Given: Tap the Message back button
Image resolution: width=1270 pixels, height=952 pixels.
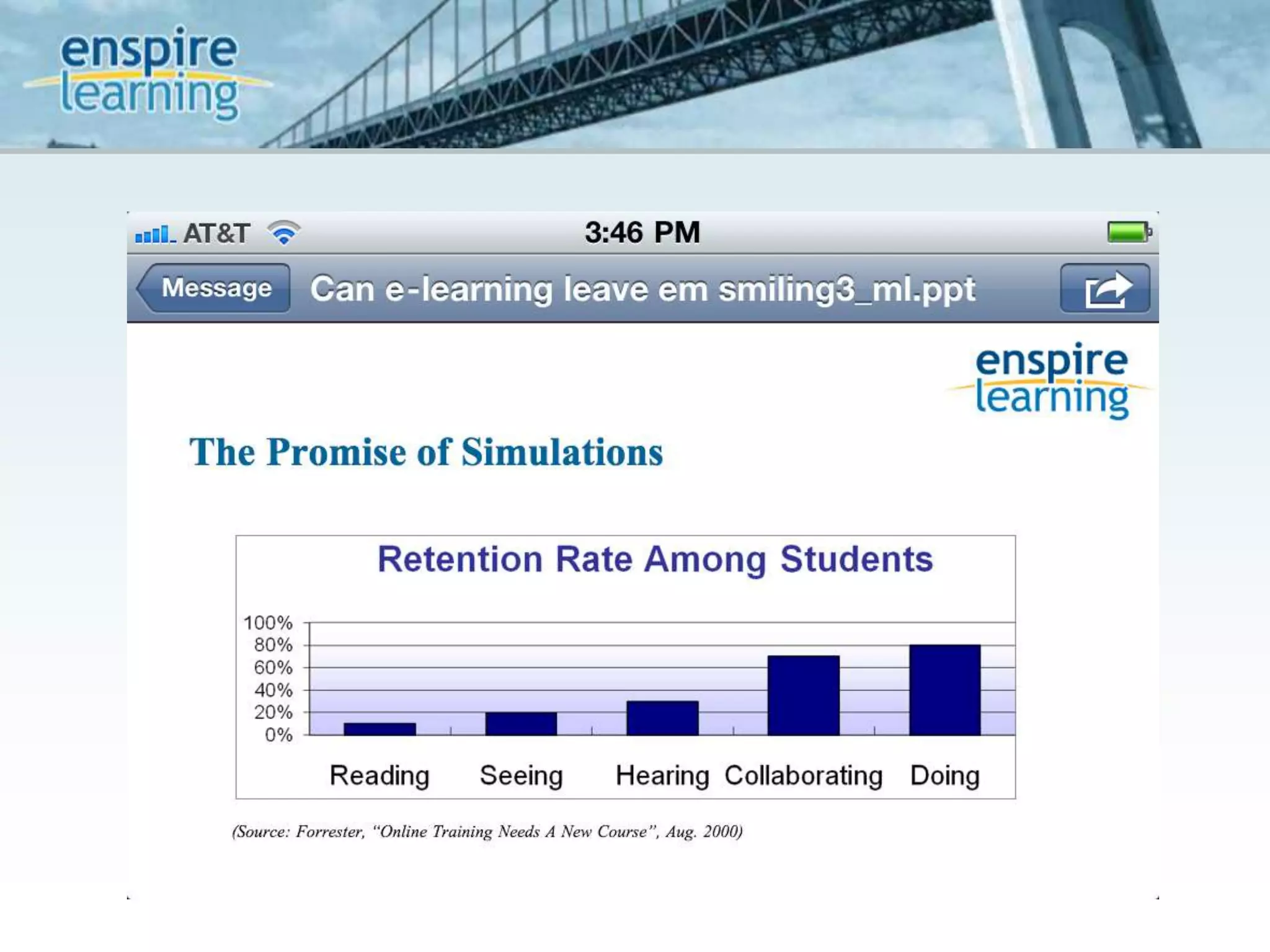Looking at the screenshot, I should (215, 288).
